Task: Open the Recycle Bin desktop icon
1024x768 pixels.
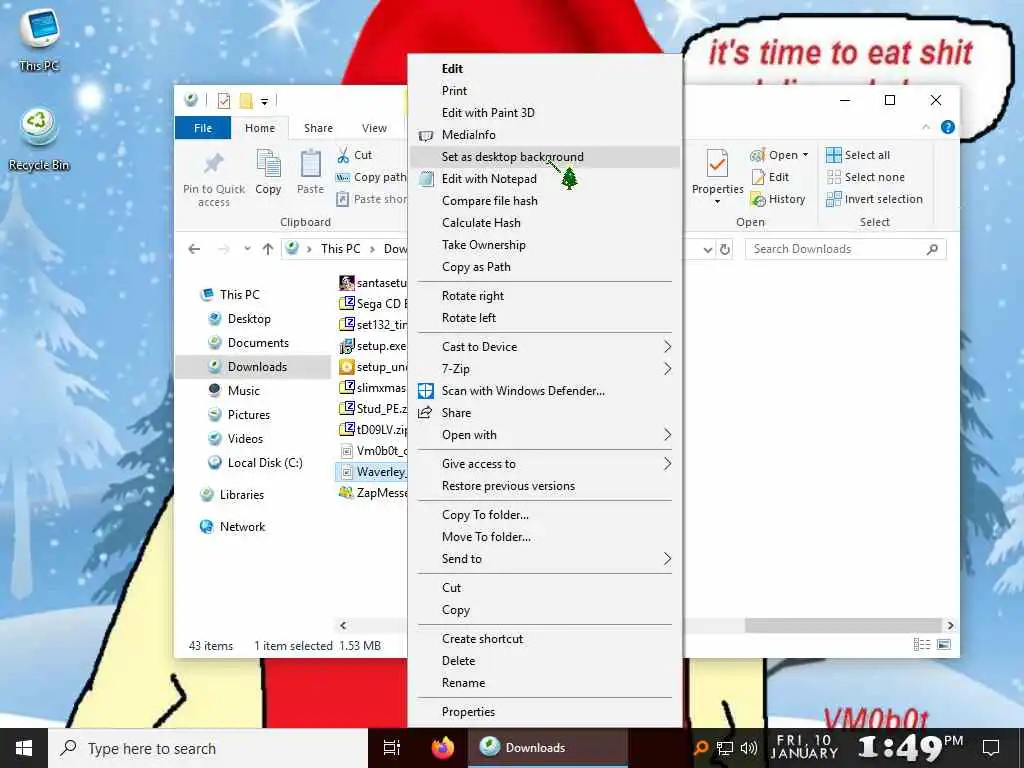Action: [x=39, y=138]
